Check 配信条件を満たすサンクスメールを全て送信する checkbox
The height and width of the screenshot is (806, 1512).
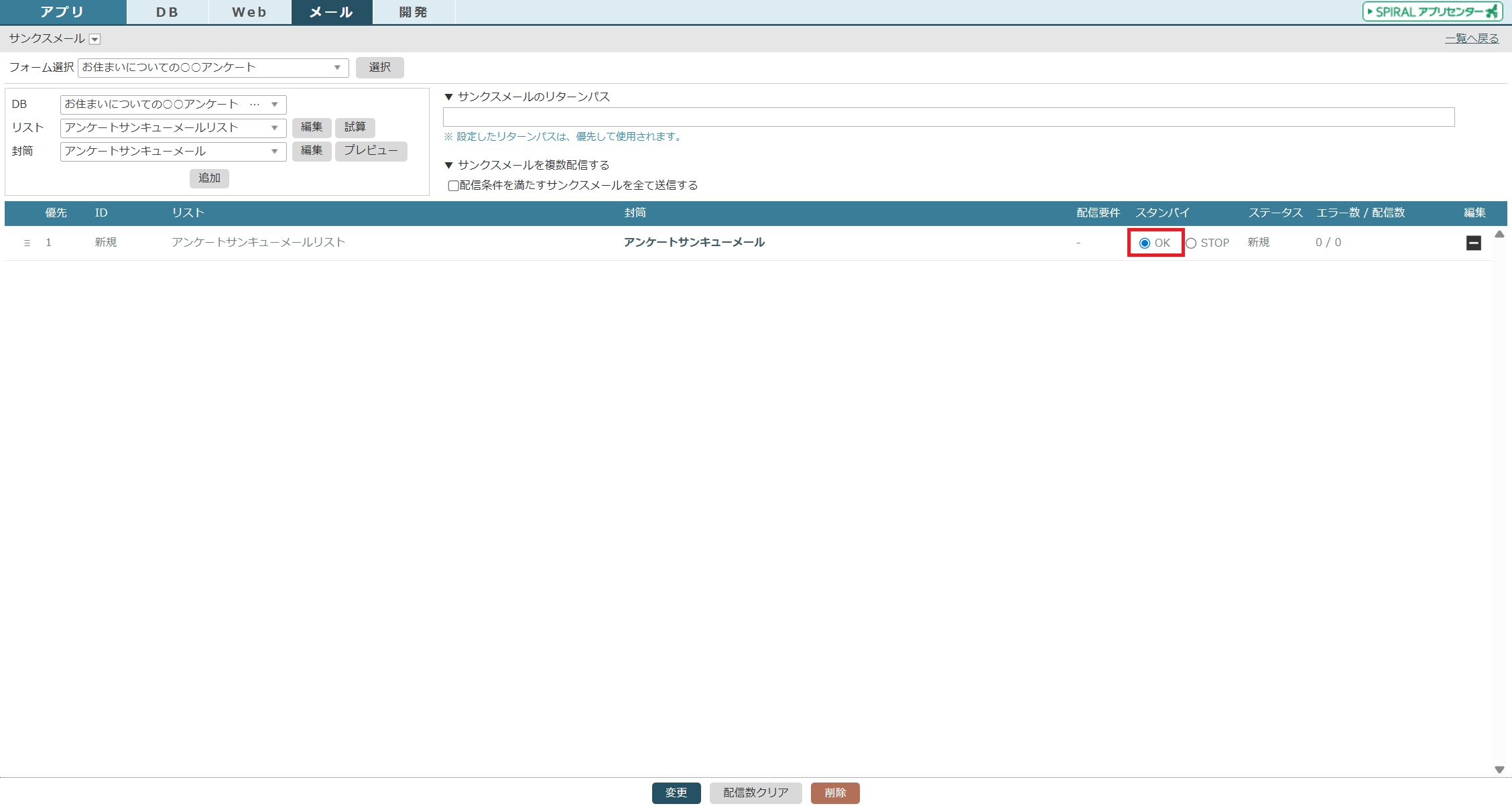(x=454, y=186)
